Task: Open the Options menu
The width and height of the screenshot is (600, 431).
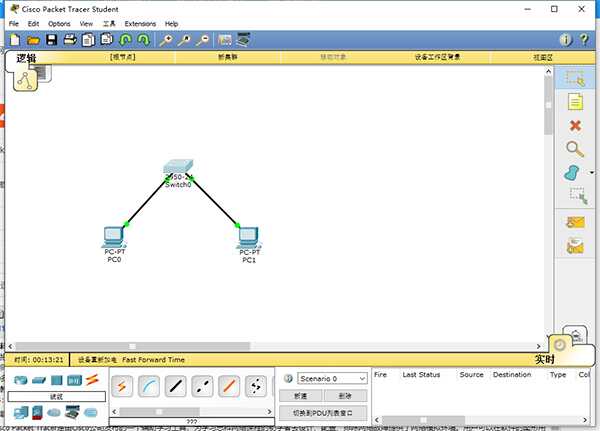Action: [x=59, y=23]
